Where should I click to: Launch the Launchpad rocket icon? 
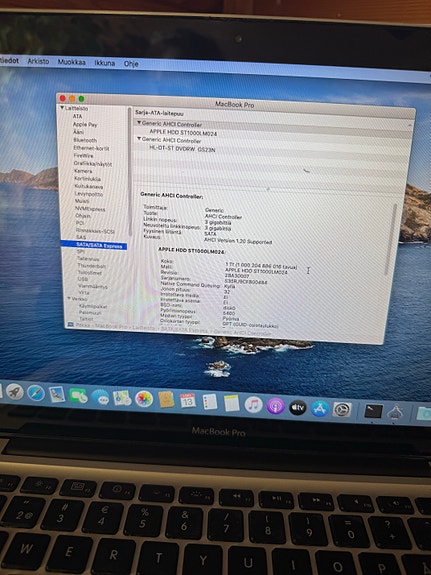click(15, 392)
